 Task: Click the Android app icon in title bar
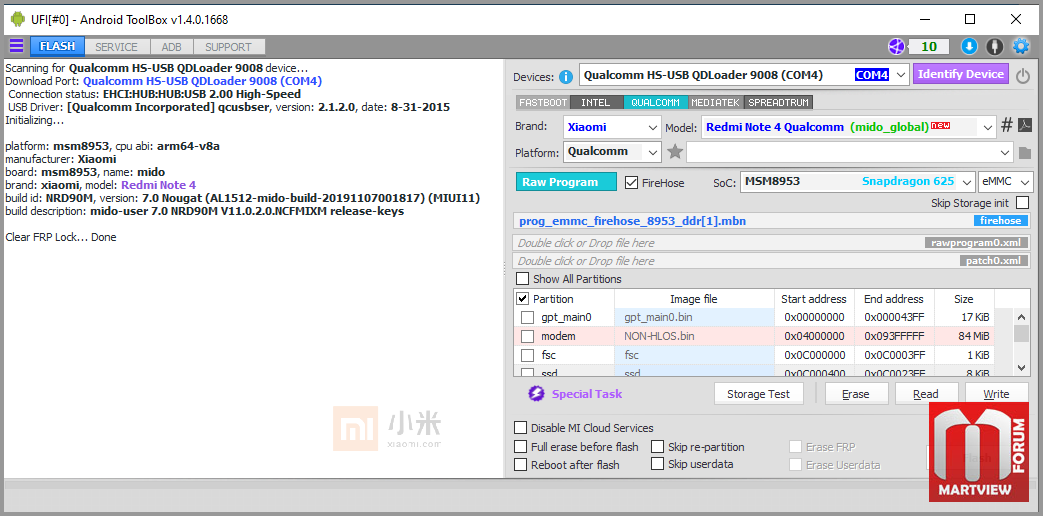tap(18, 19)
